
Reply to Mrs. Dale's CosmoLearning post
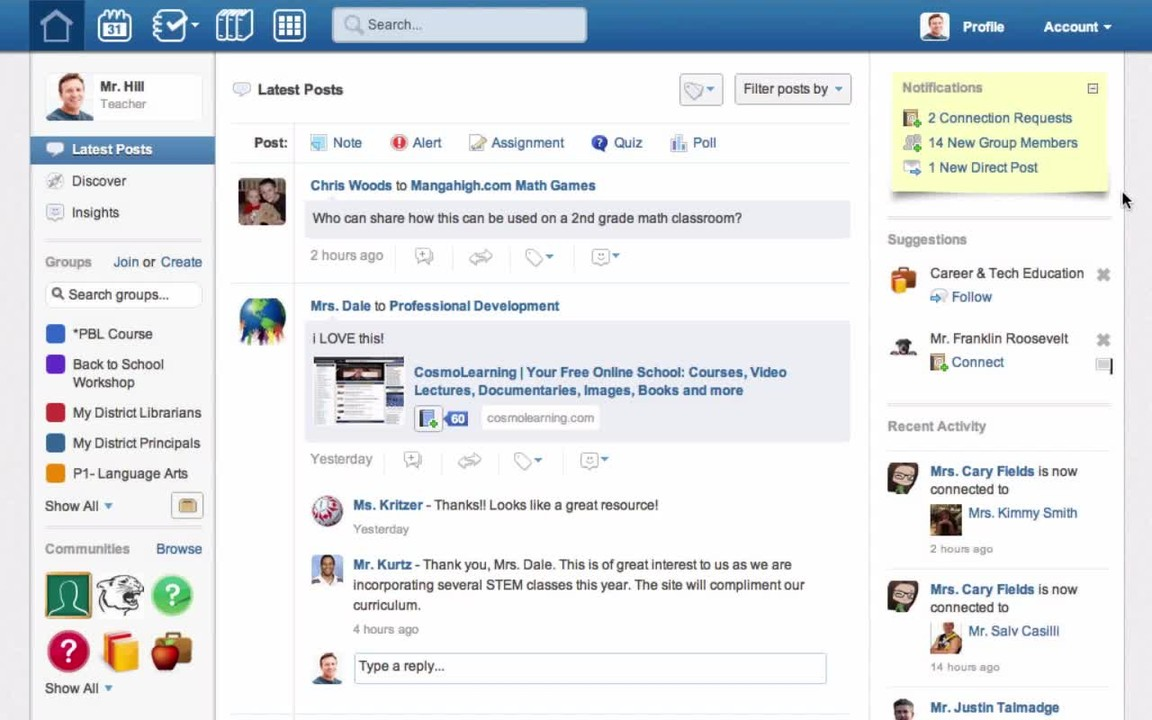click(x=413, y=460)
